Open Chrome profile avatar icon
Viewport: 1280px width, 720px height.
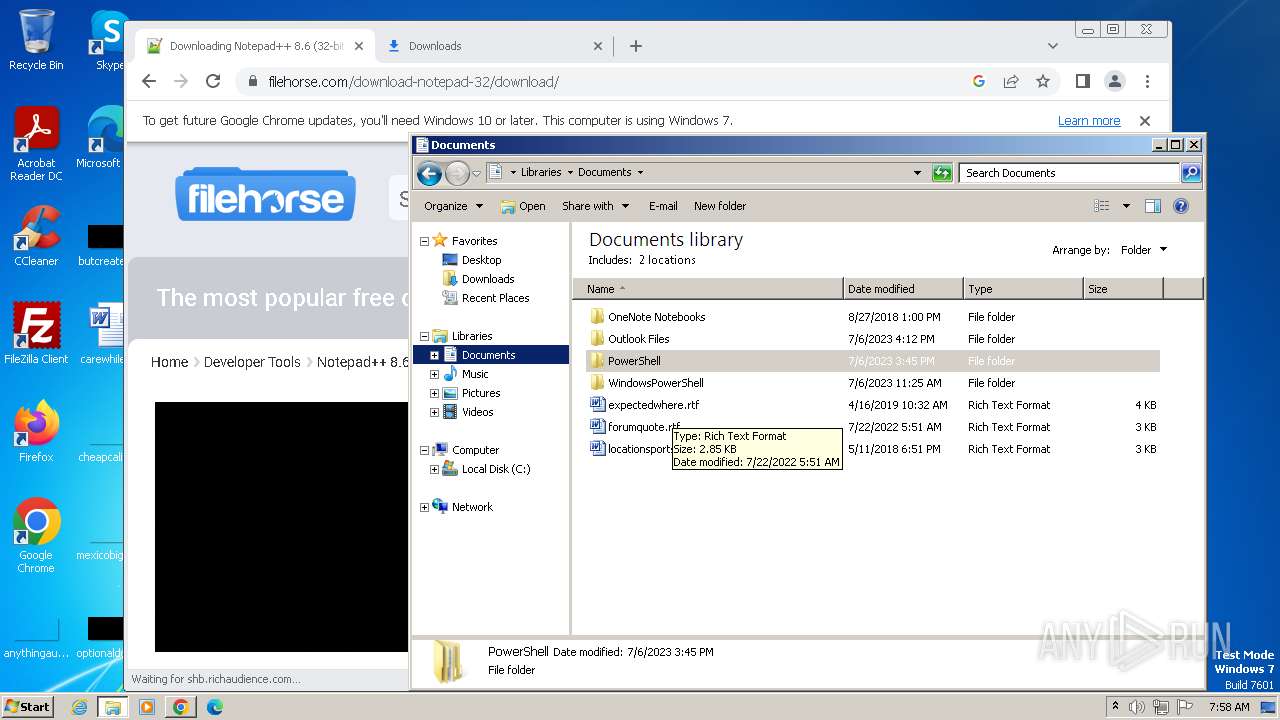point(1114,82)
